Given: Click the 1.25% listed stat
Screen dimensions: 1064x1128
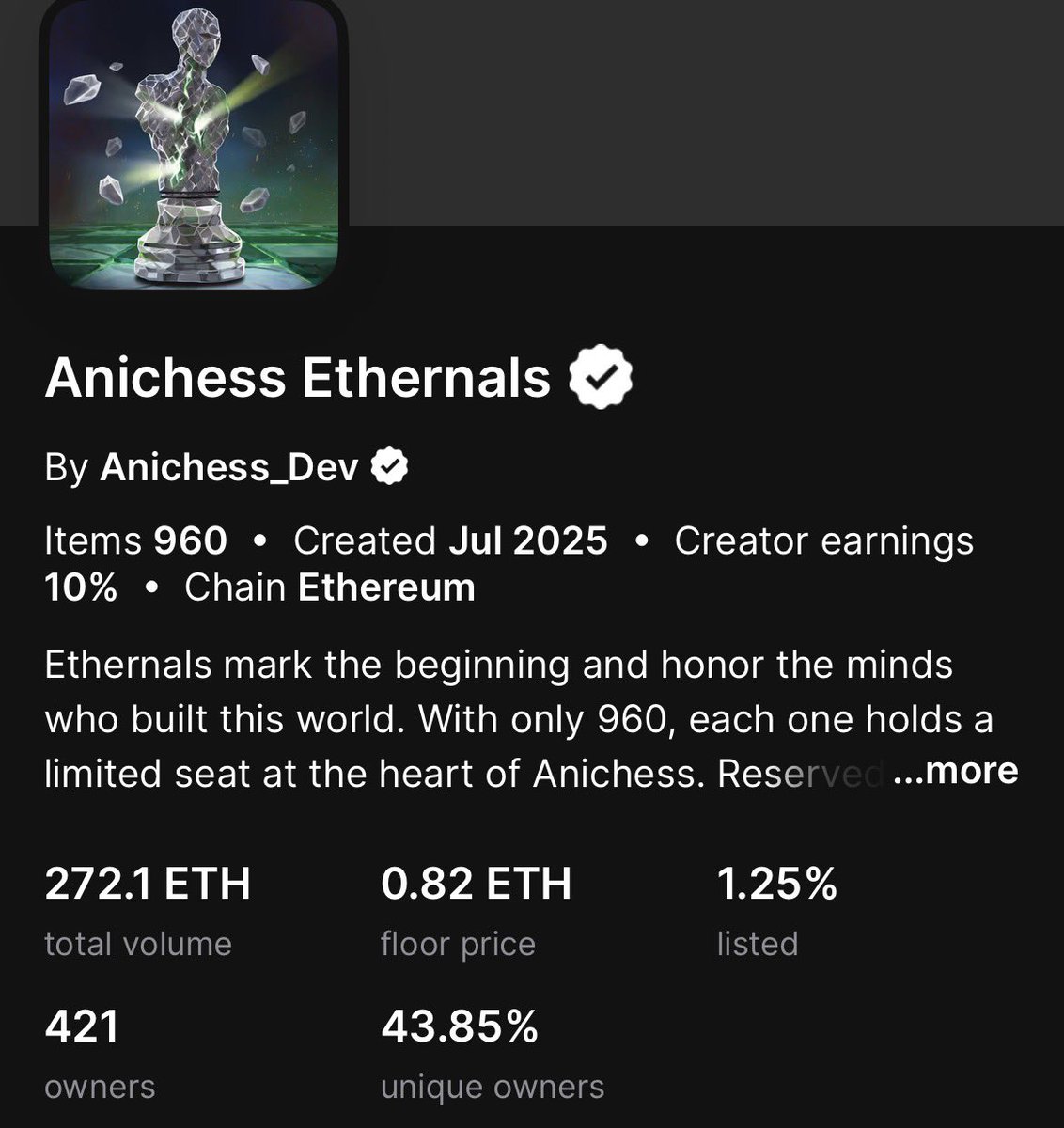Looking at the screenshot, I should (x=776, y=884).
